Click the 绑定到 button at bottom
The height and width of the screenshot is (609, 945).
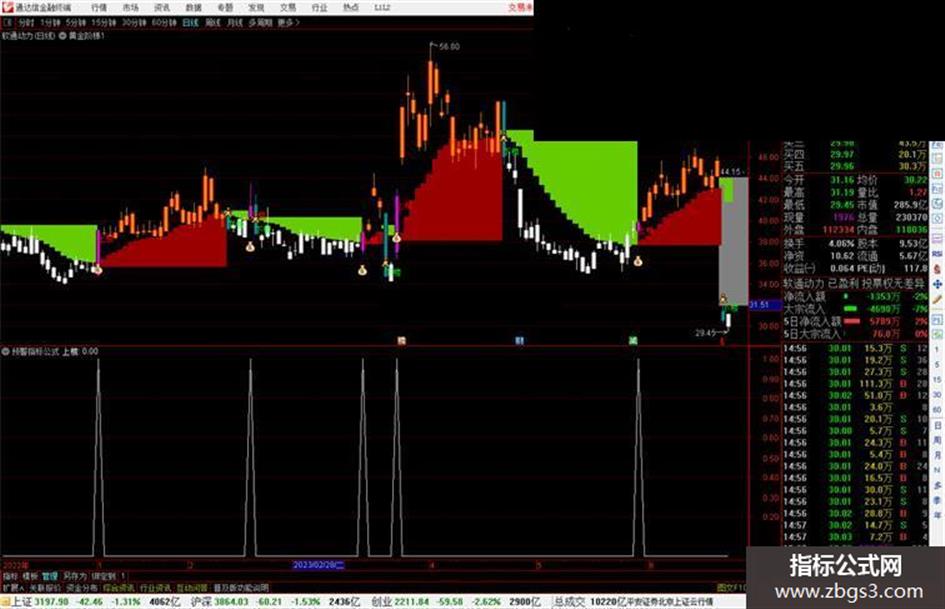click(x=104, y=576)
